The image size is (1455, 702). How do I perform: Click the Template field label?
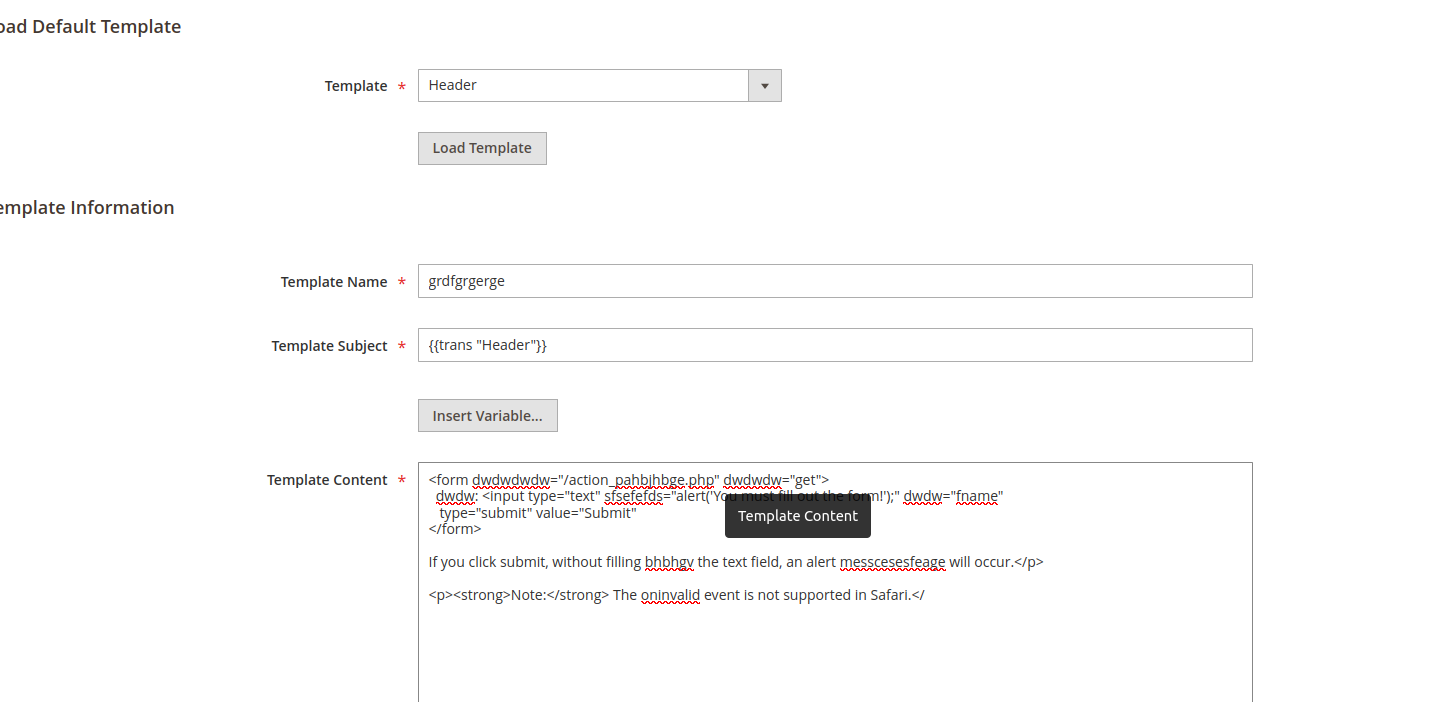[355, 86]
